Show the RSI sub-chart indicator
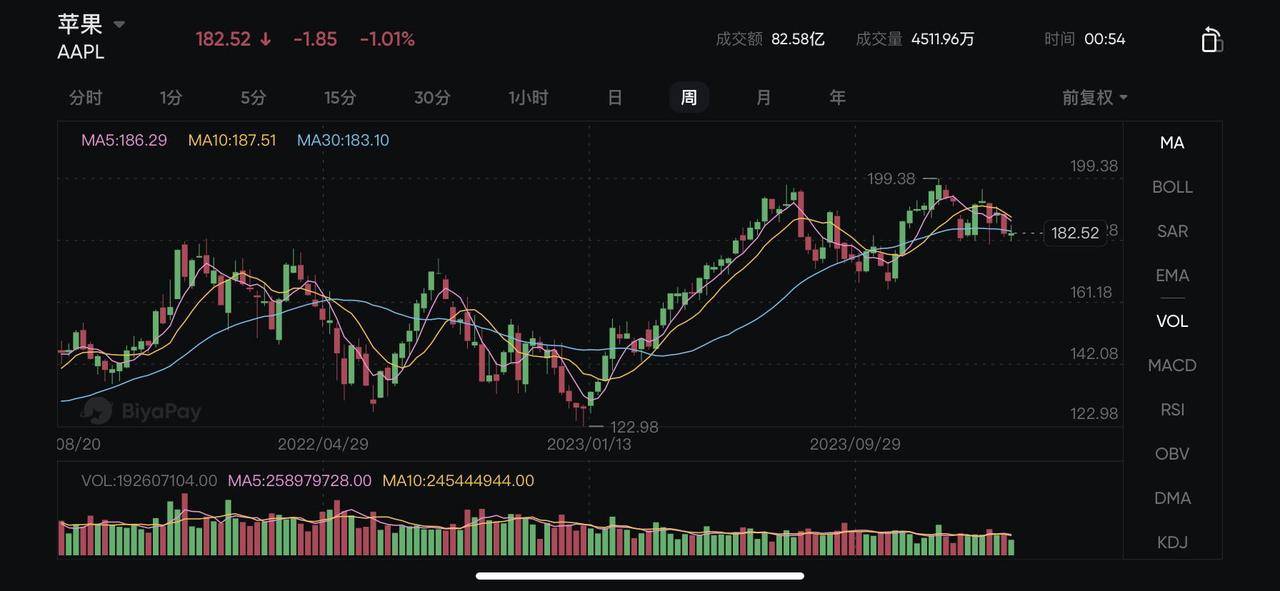Image resolution: width=1280 pixels, height=591 pixels. [1172, 409]
